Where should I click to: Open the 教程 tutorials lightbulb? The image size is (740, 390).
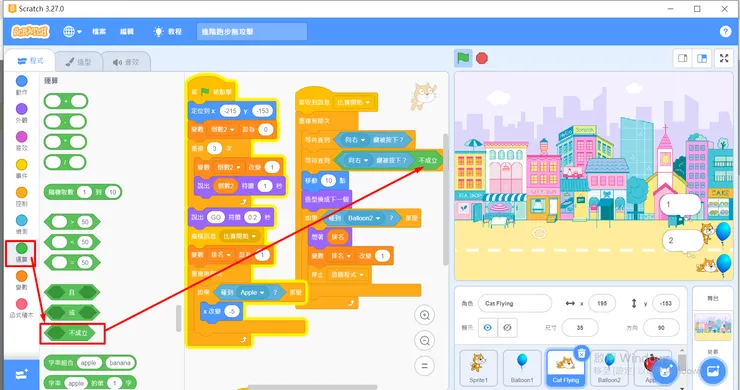(168, 32)
